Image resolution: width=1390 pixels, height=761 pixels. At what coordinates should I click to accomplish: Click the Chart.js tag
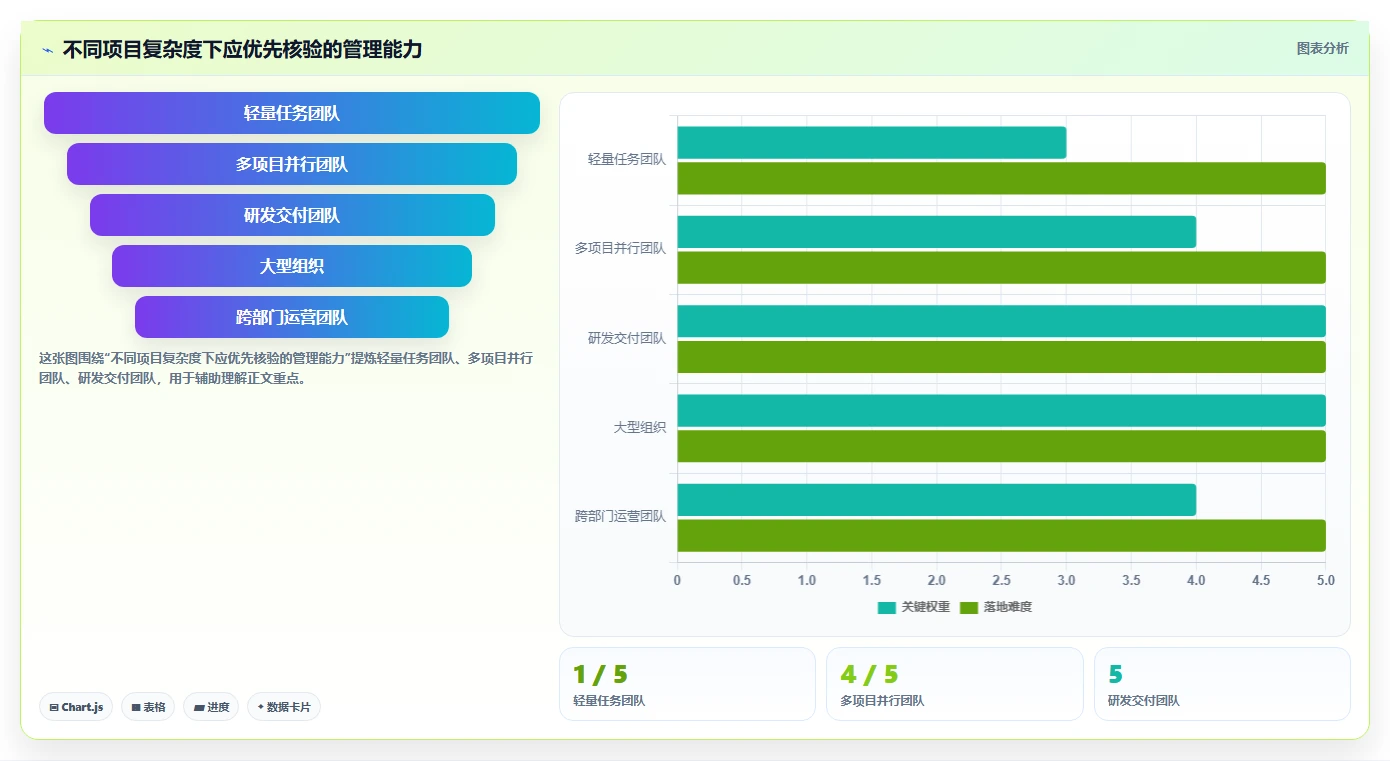(77, 707)
